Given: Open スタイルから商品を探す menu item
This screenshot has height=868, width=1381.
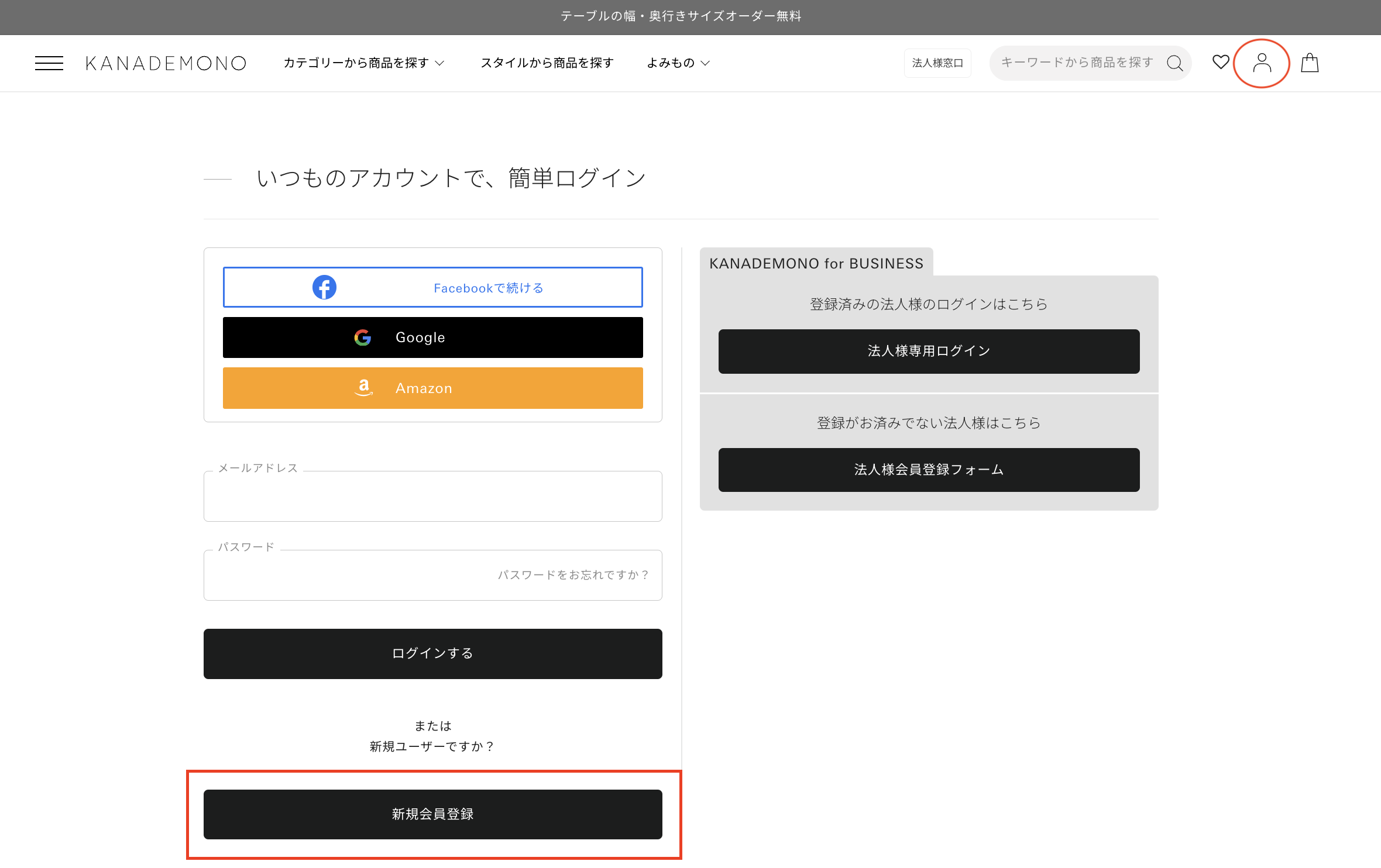Looking at the screenshot, I should tap(547, 63).
